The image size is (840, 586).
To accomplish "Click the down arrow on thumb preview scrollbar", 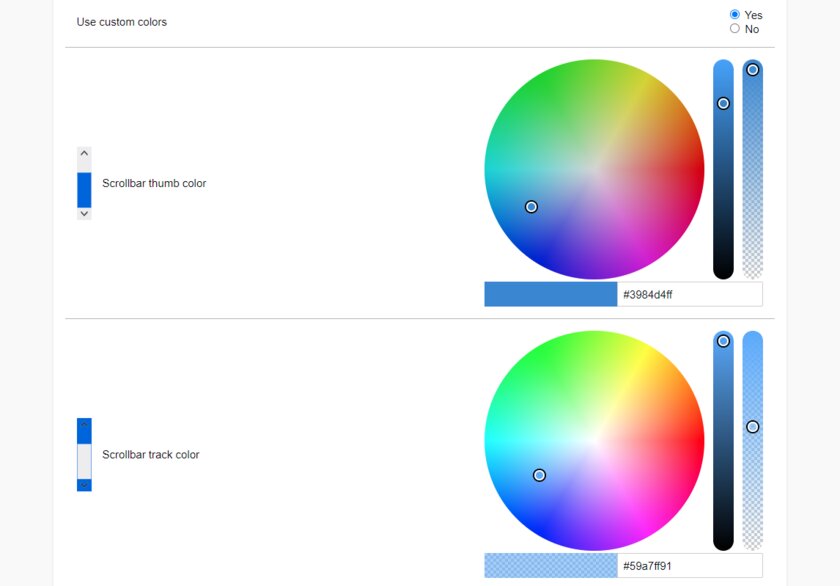I will pyautogui.click(x=84, y=213).
